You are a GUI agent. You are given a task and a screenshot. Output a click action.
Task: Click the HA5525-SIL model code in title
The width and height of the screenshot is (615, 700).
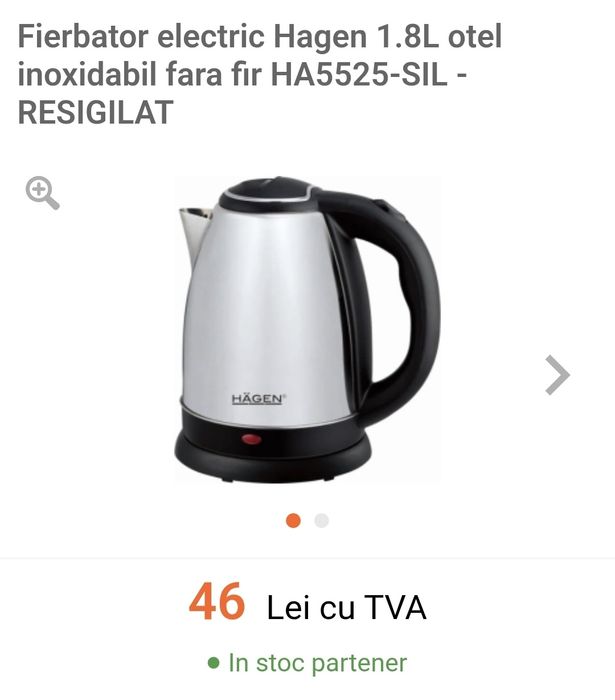(359, 74)
